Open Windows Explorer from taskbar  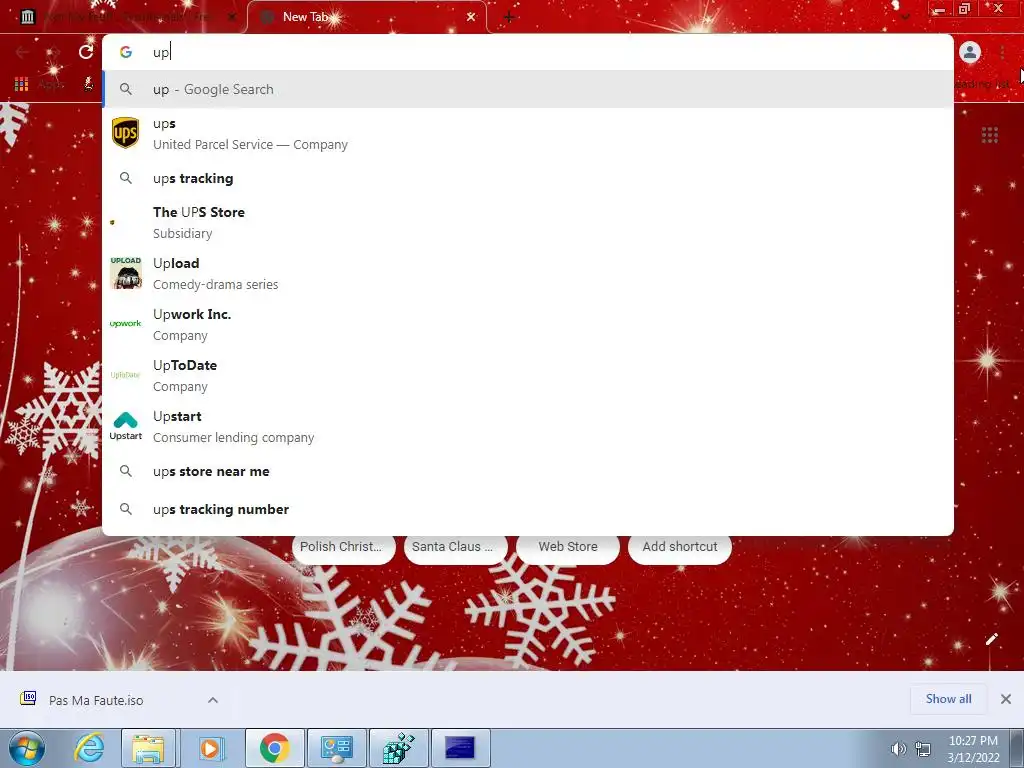pos(148,748)
